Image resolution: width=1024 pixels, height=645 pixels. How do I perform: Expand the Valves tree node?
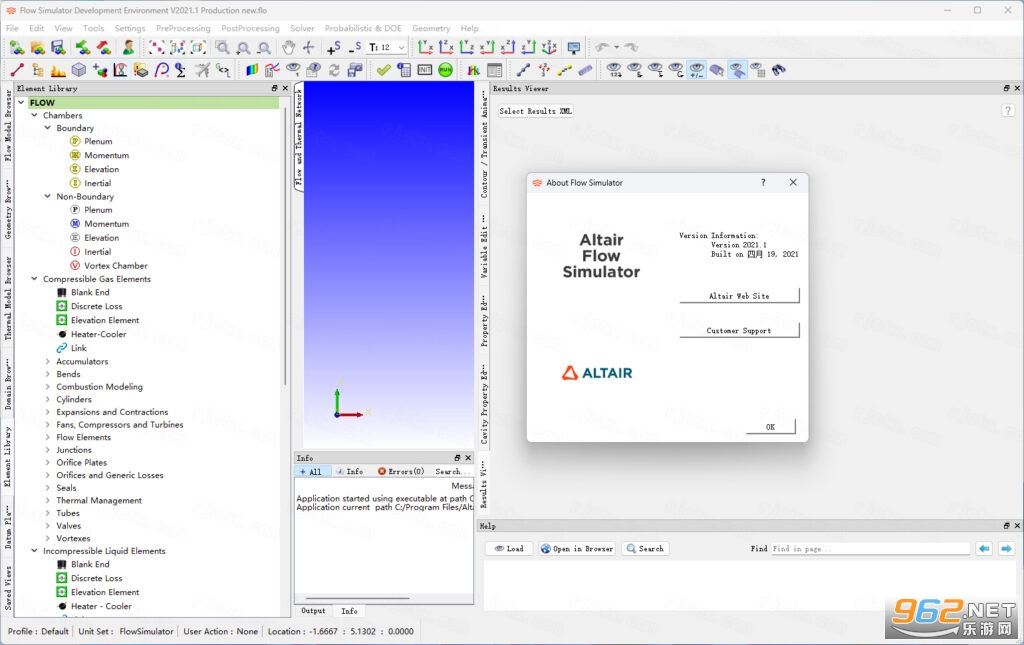pyautogui.click(x=47, y=526)
